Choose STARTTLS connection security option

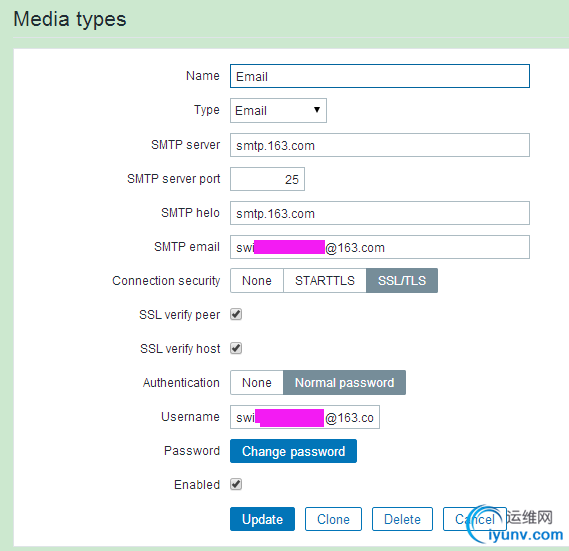point(325,281)
